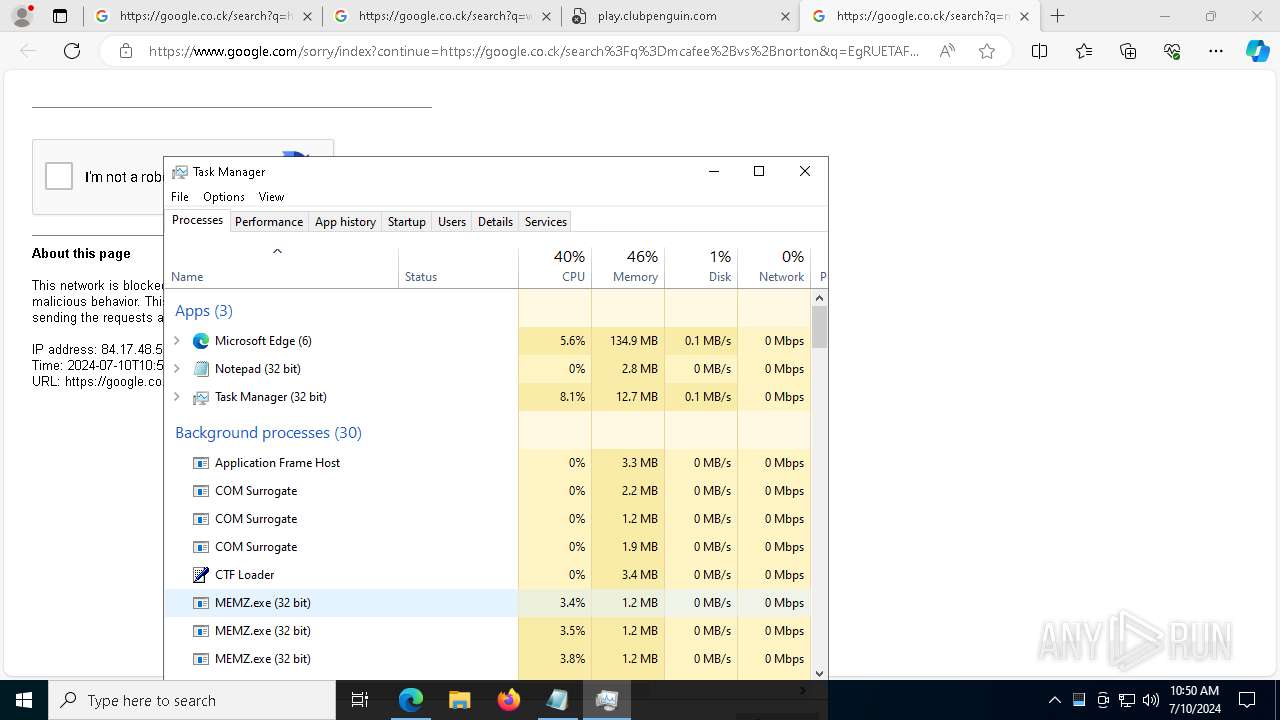Sort processes by Disk column
Image resolution: width=1280 pixels, height=720 pixels.
tap(701, 267)
